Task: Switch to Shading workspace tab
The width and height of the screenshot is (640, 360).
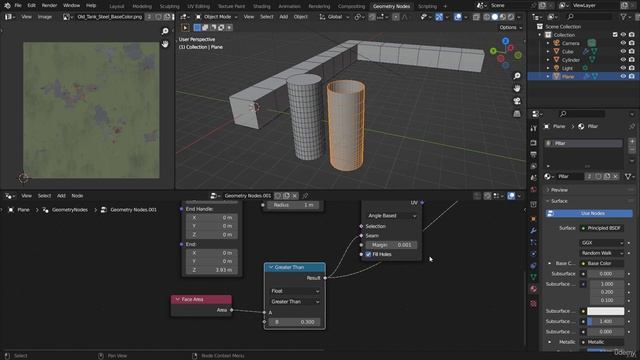Action: [262, 6]
